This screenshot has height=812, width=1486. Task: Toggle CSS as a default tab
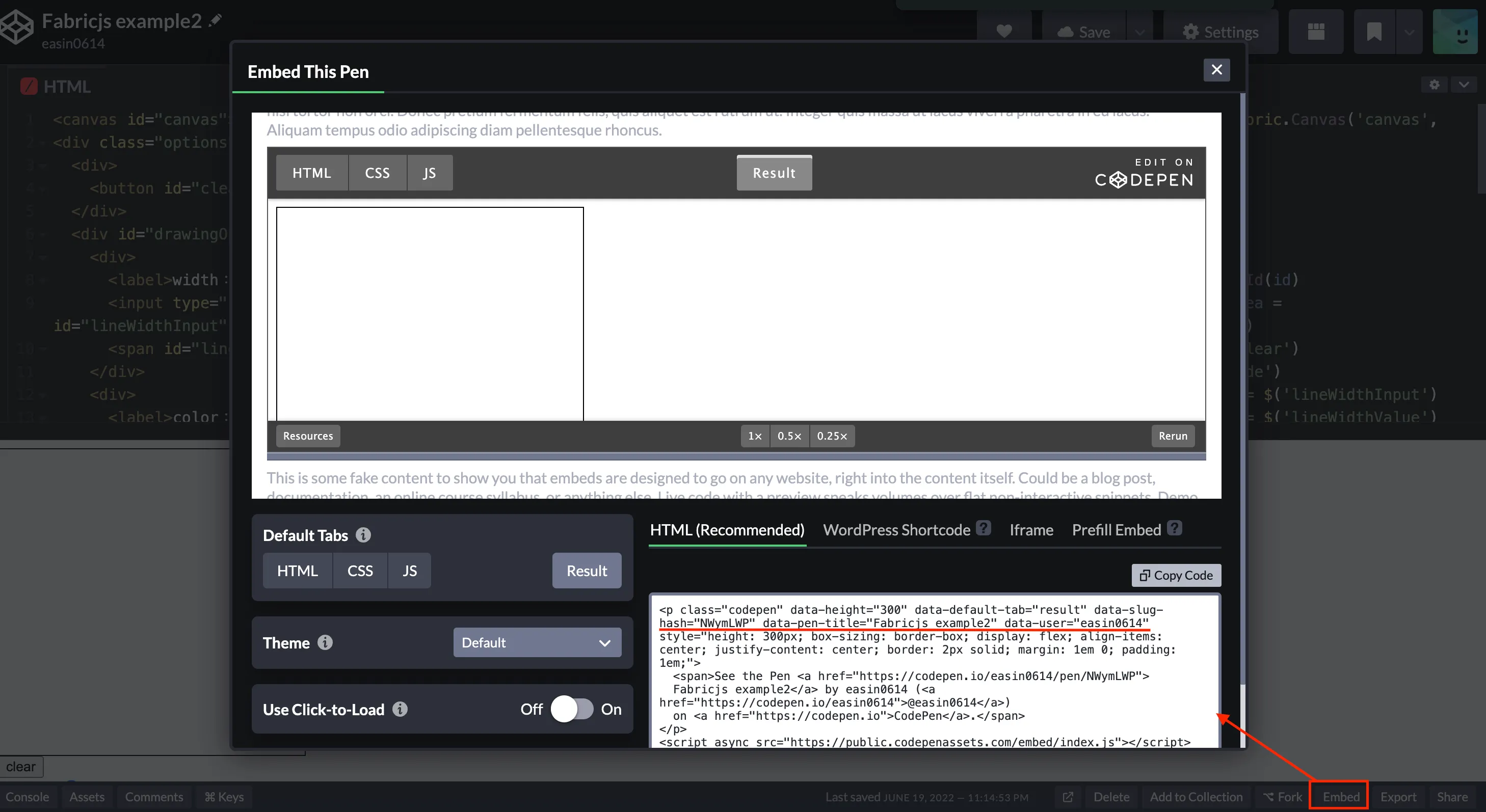point(359,571)
